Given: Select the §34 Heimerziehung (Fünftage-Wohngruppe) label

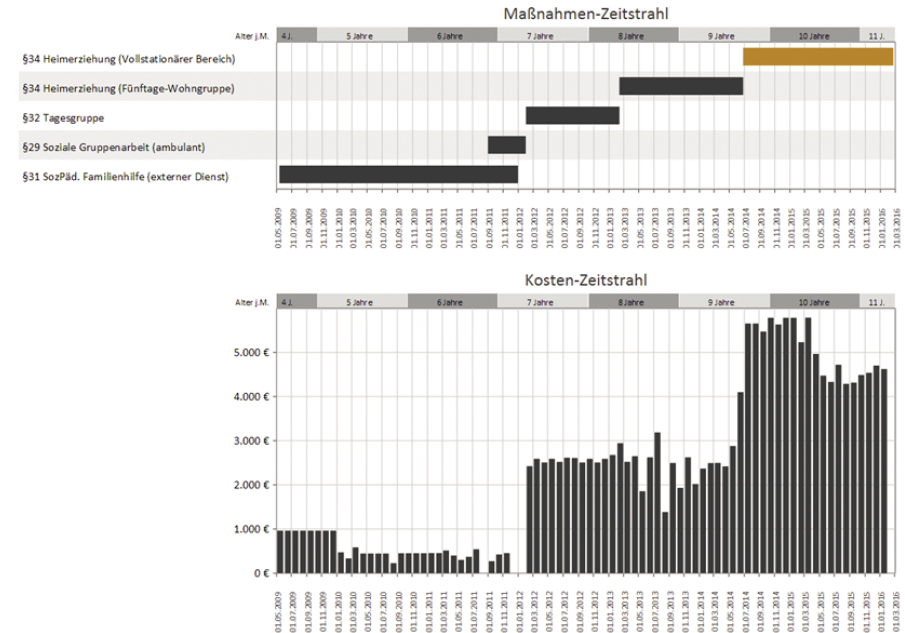Looking at the screenshot, I should coord(127,89).
